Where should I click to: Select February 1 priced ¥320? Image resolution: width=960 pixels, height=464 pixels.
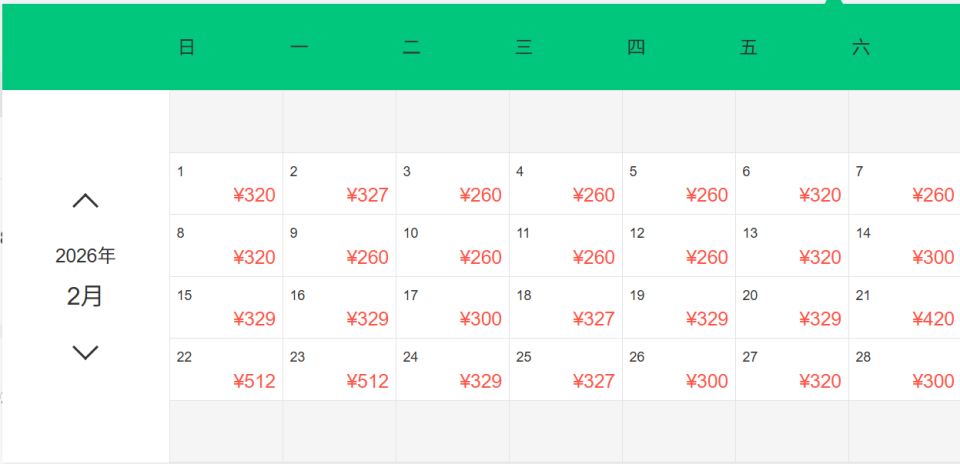(x=226, y=184)
